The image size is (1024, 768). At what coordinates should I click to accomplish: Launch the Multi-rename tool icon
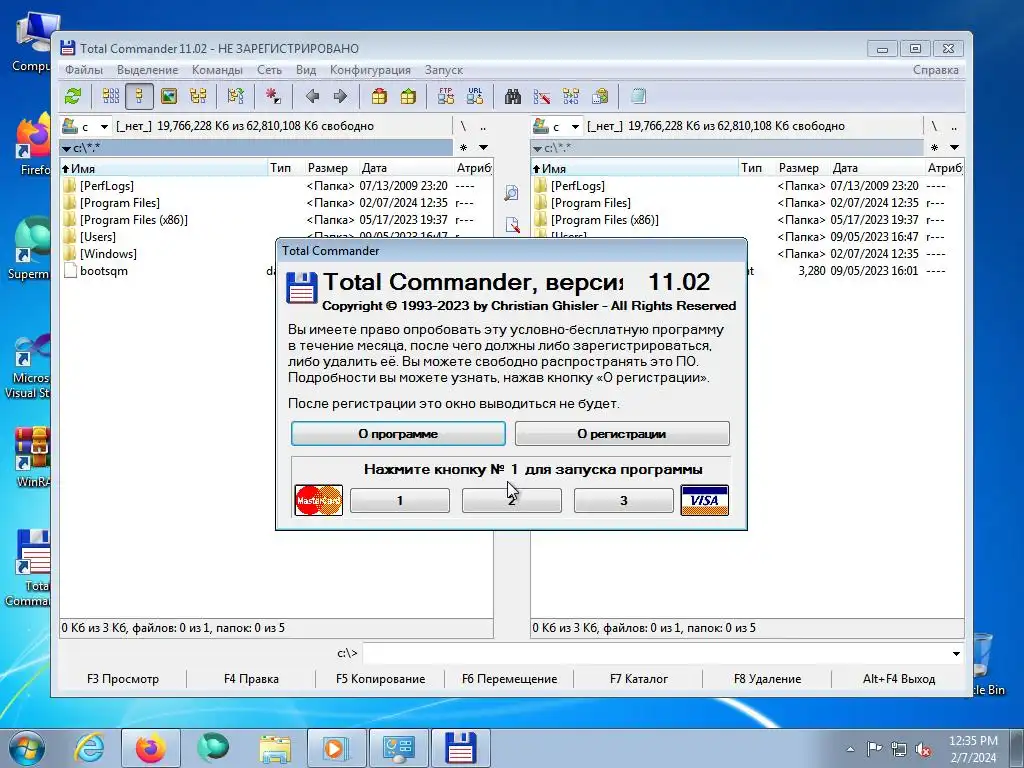pyautogui.click(x=542, y=97)
